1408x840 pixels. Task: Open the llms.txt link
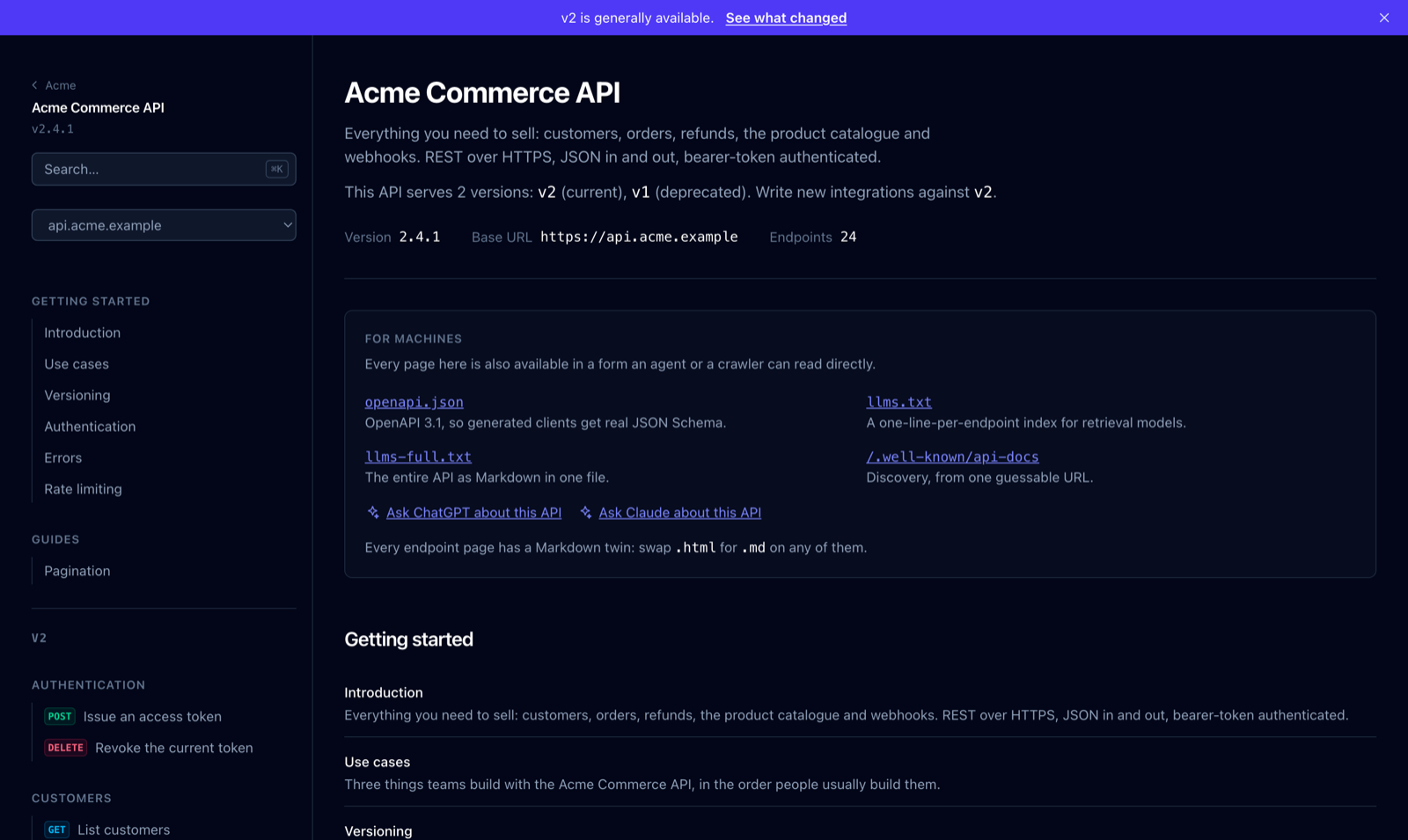(x=898, y=402)
